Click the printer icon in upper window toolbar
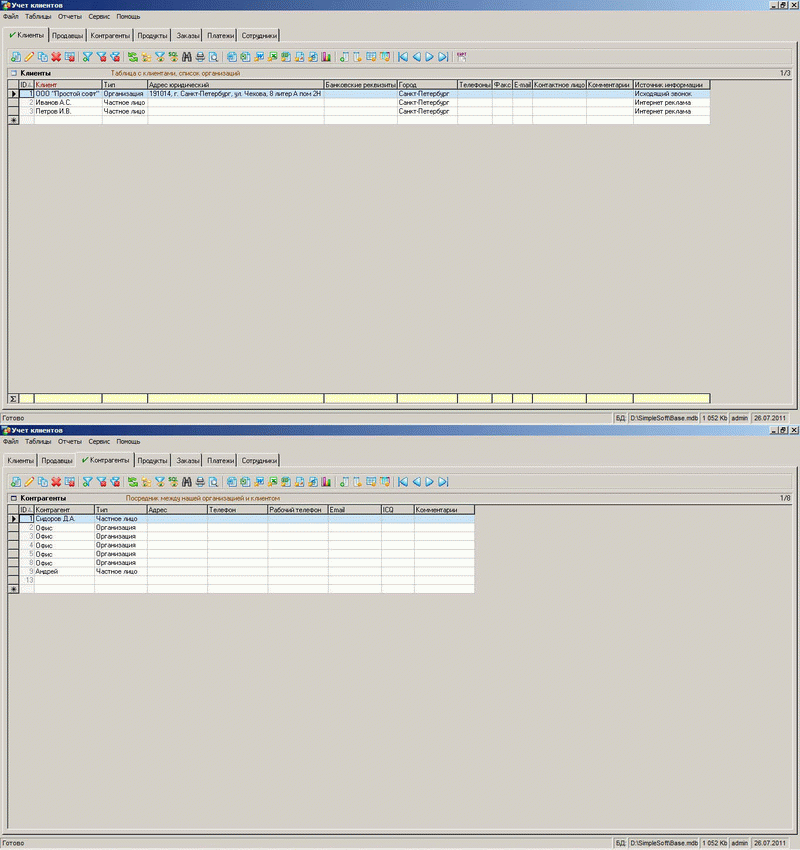The width and height of the screenshot is (800, 850). [x=200, y=57]
